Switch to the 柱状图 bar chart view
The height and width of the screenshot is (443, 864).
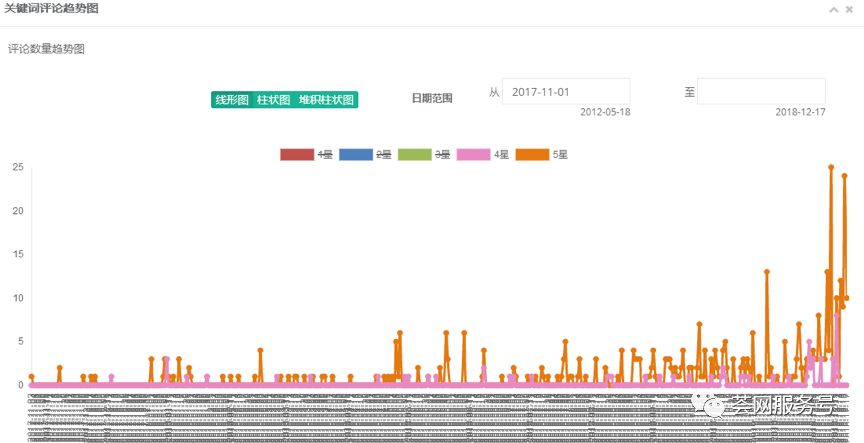click(x=273, y=100)
